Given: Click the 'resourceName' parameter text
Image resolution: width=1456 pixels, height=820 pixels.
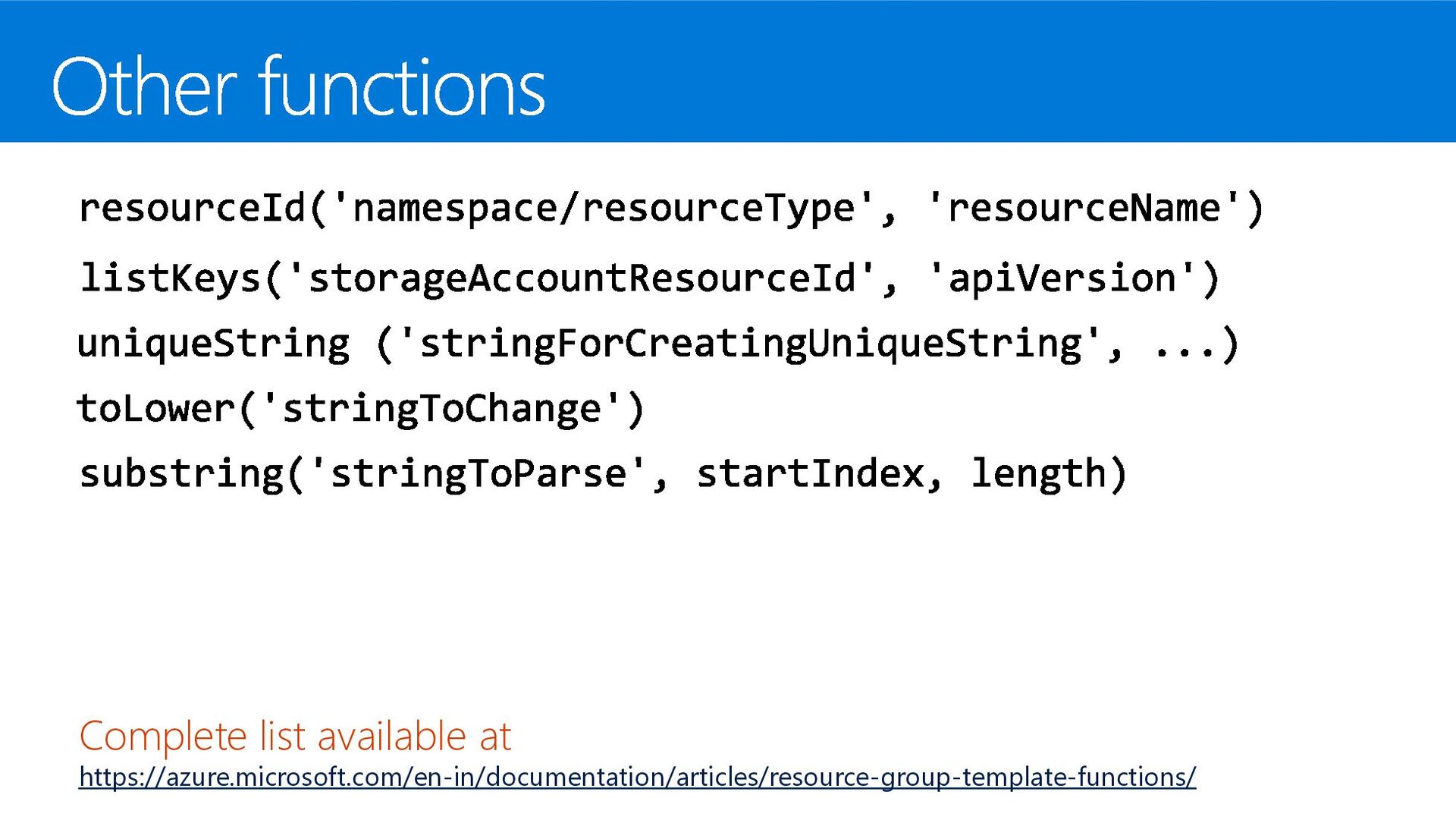Looking at the screenshot, I should 1084,208.
